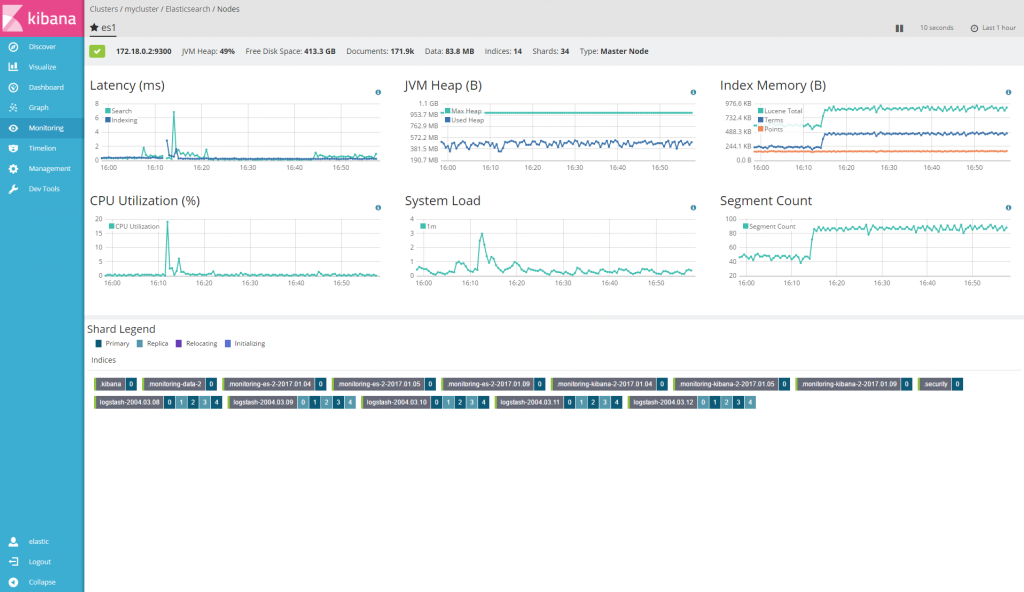Toggle the Search series in Latency legend

[118, 111]
